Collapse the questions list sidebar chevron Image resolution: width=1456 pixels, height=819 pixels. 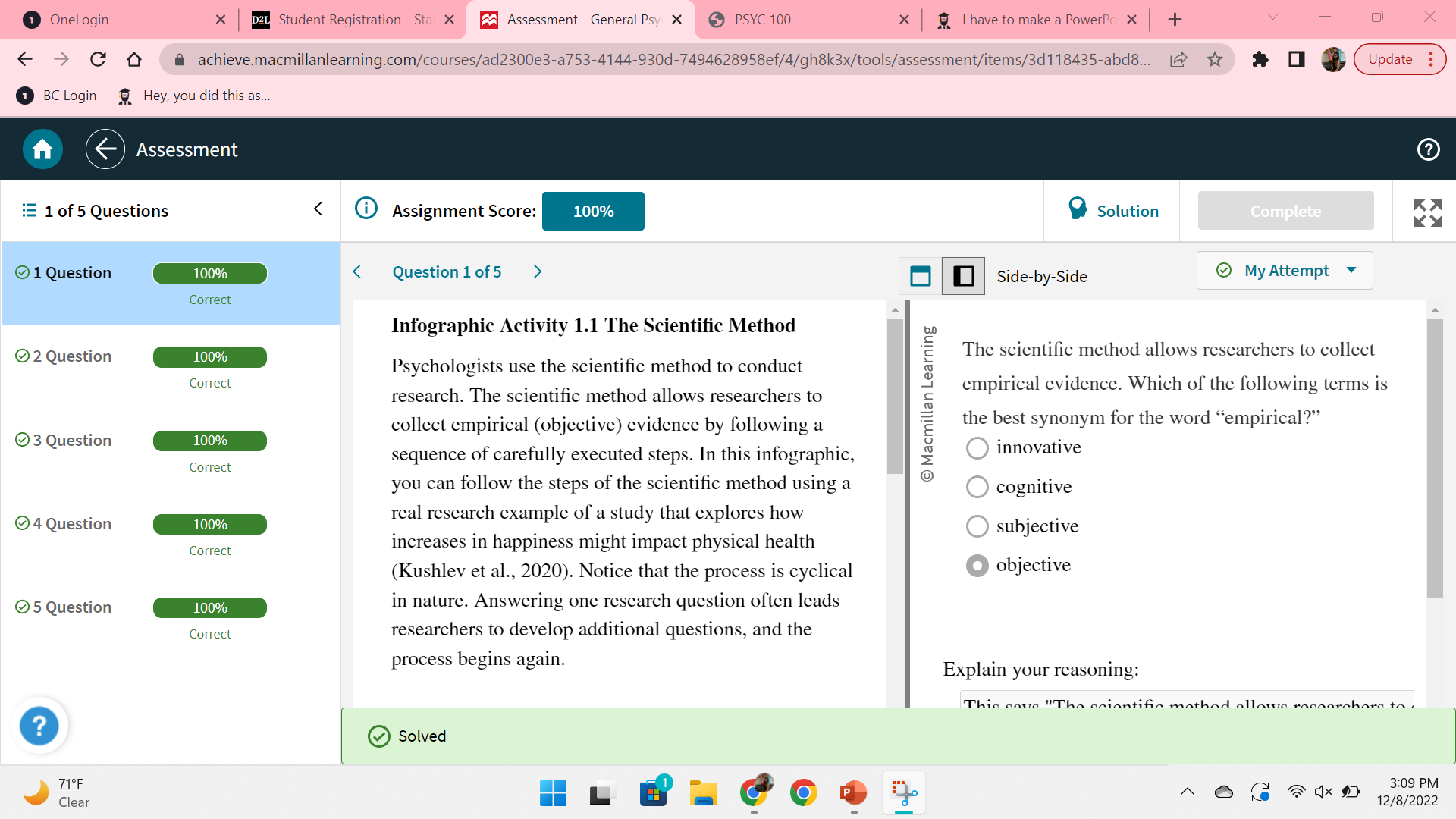coord(318,209)
